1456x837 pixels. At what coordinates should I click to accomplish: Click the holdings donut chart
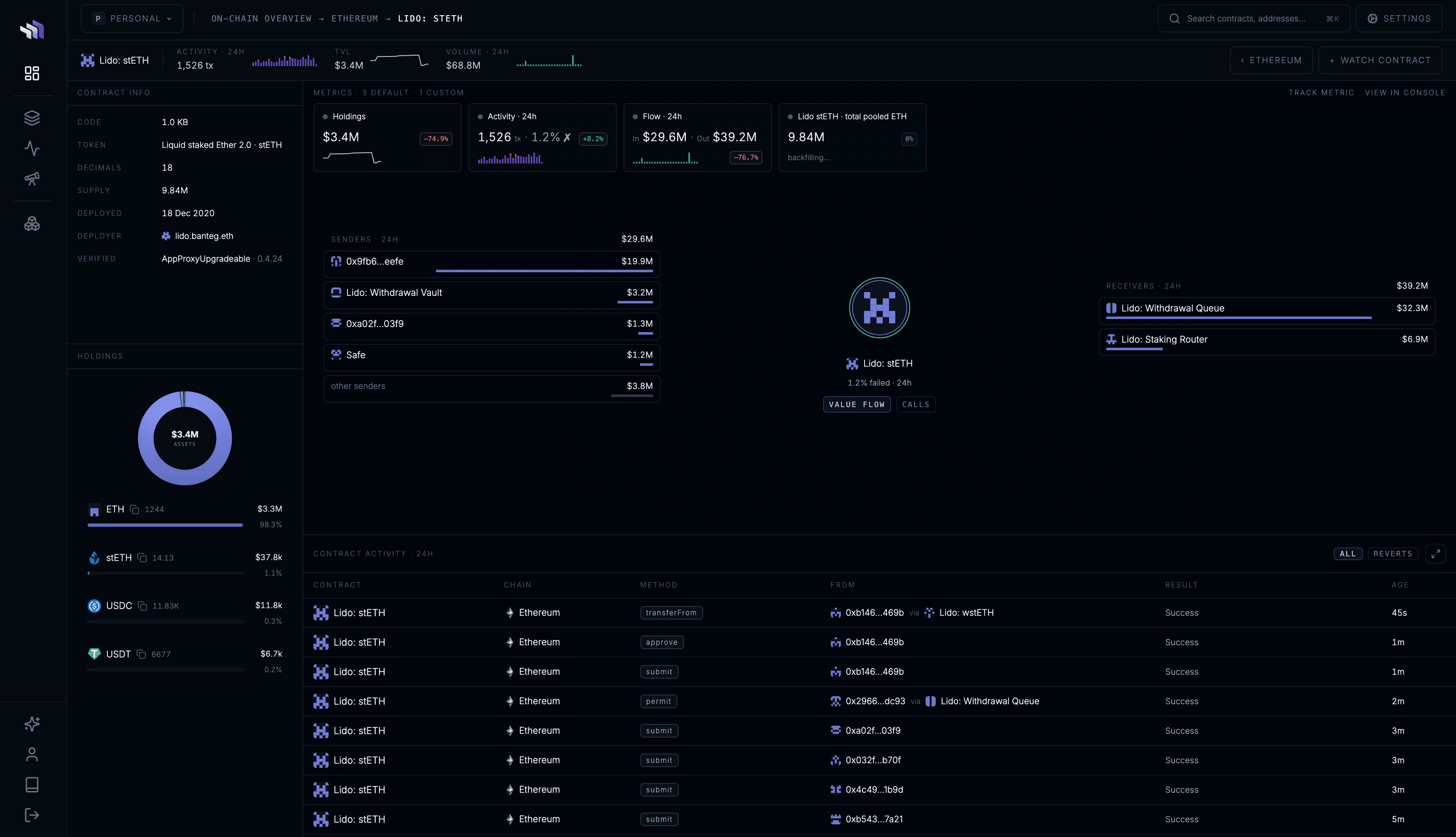pos(185,438)
